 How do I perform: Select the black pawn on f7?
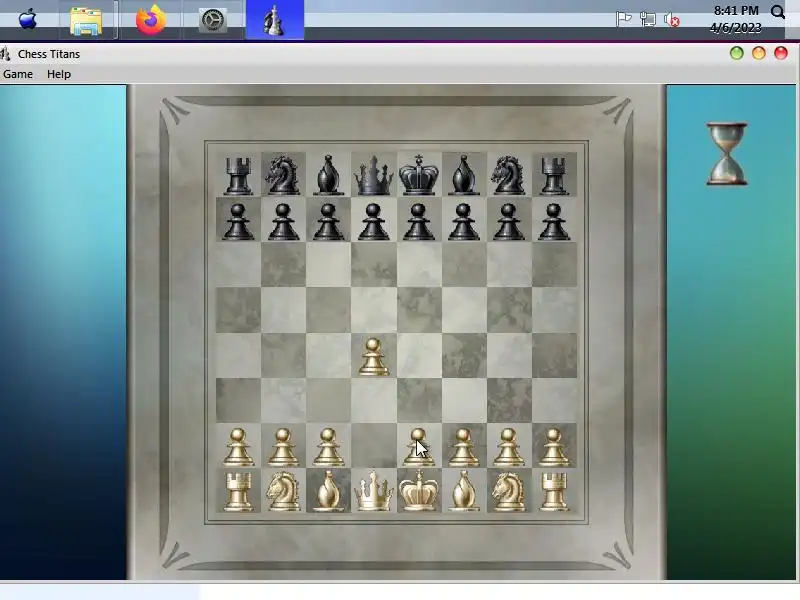point(463,221)
